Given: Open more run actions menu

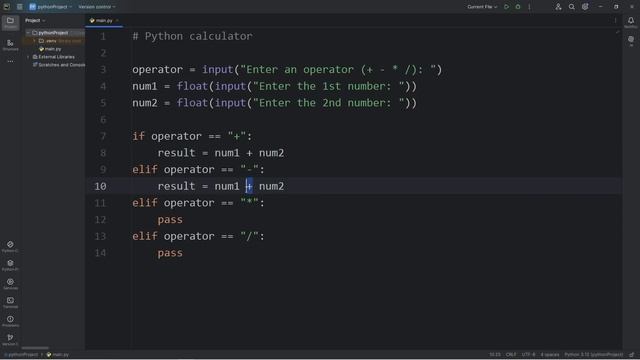Looking at the screenshot, I should (x=529, y=7).
